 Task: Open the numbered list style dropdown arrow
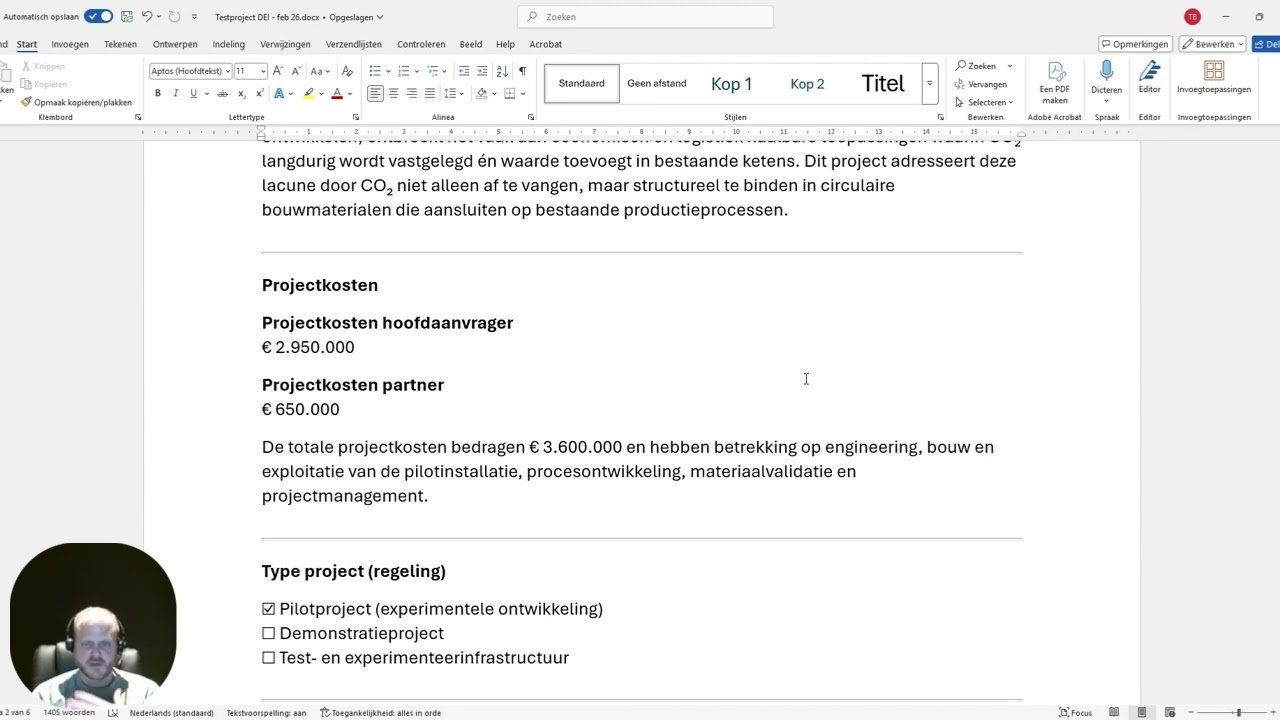416,71
